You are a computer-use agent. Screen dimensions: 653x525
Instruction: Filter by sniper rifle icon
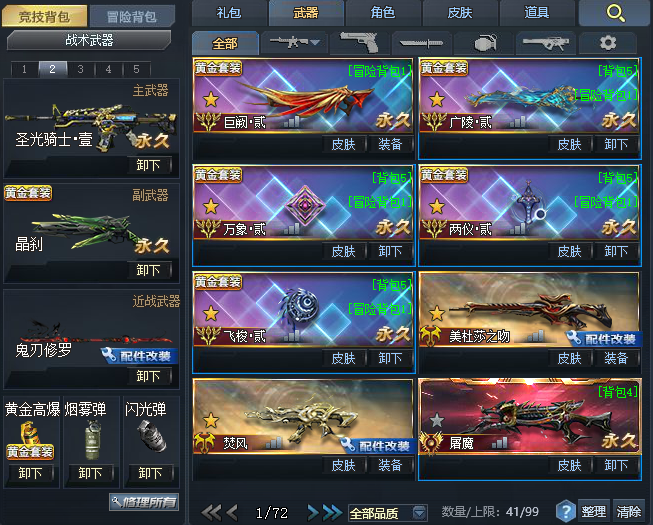546,42
